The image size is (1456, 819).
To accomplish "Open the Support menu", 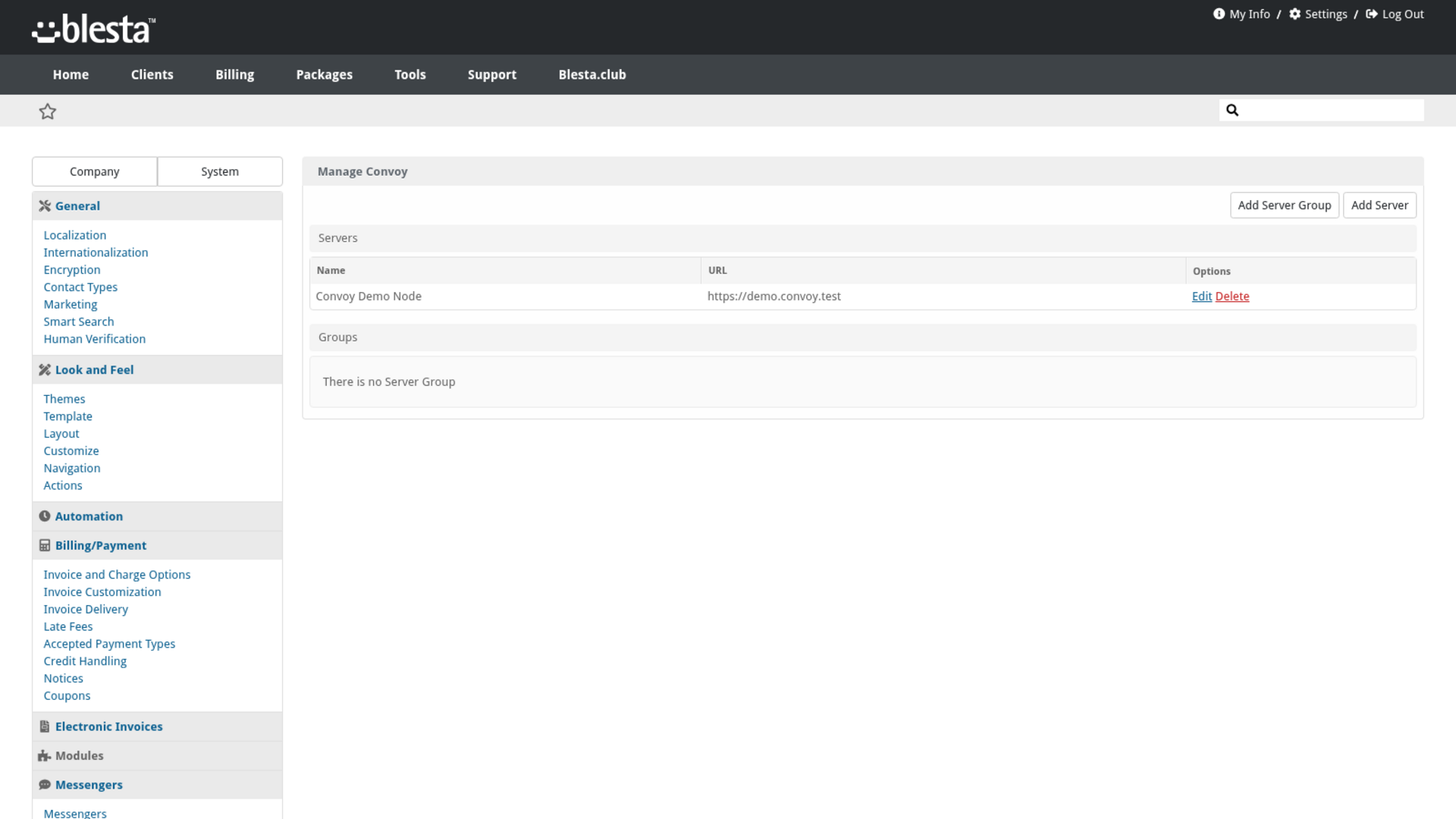I will point(492,74).
